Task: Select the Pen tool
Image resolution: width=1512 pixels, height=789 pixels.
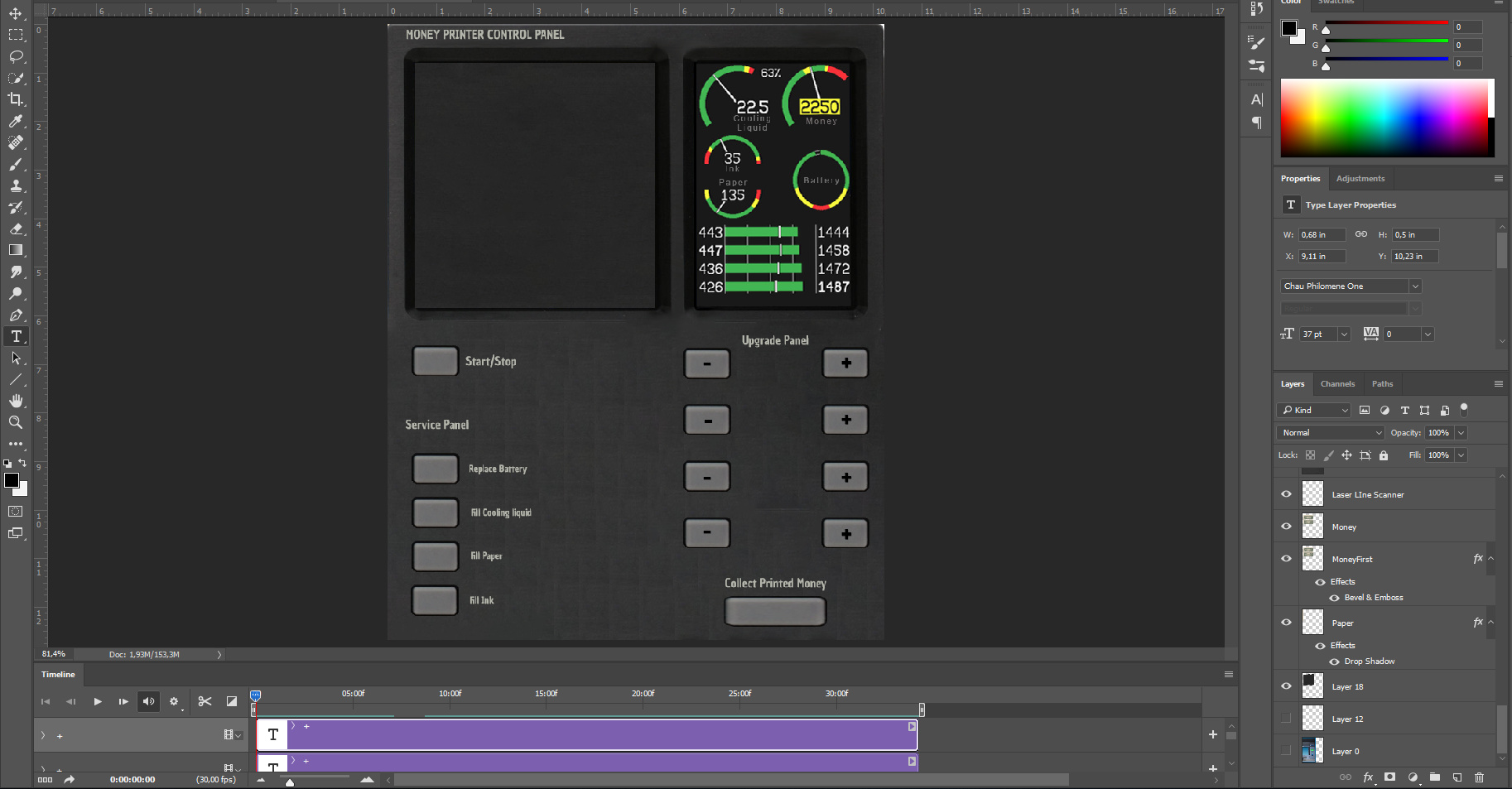Action: pyautogui.click(x=16, y=315)
